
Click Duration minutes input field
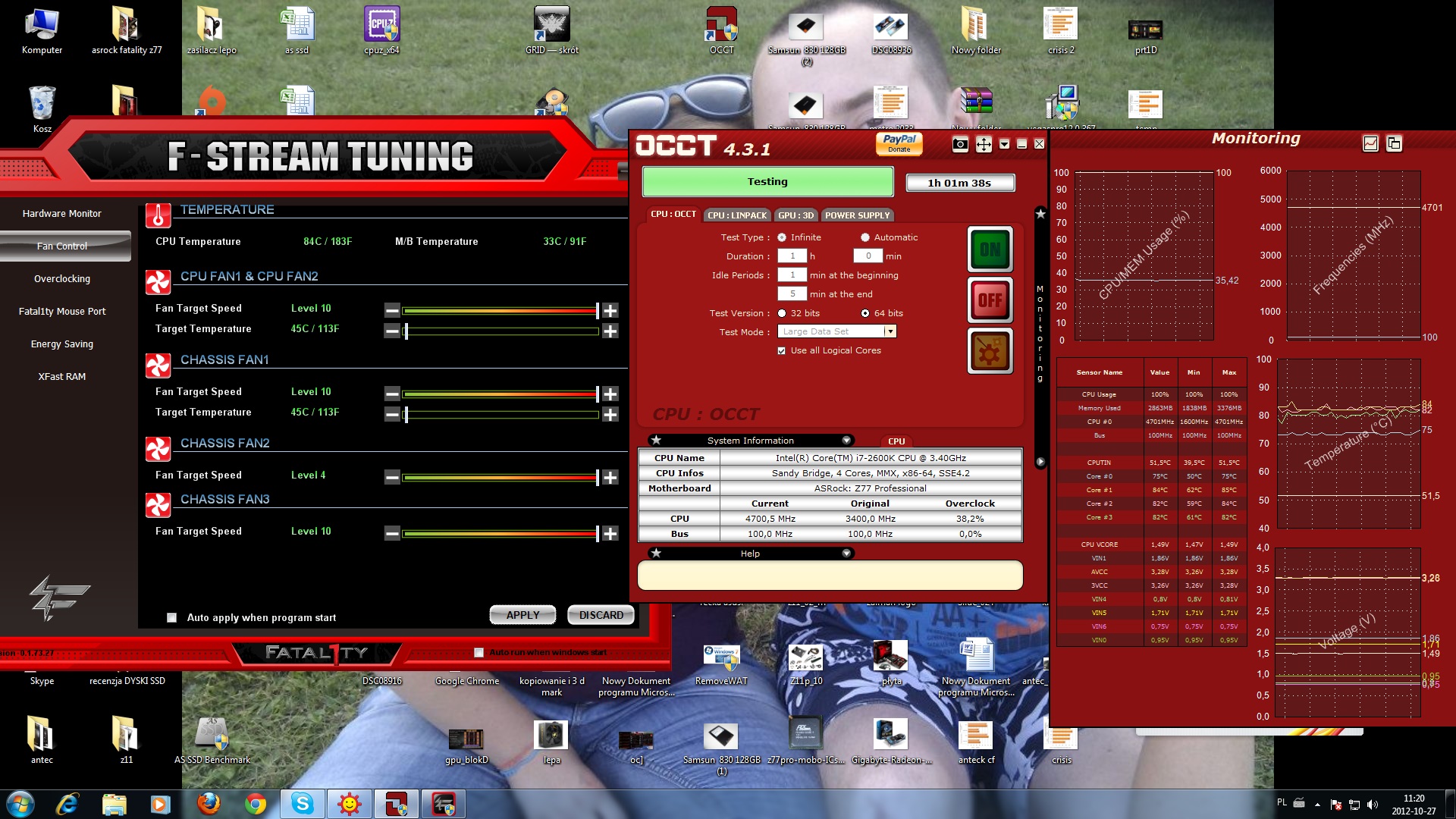coord(868,256)
